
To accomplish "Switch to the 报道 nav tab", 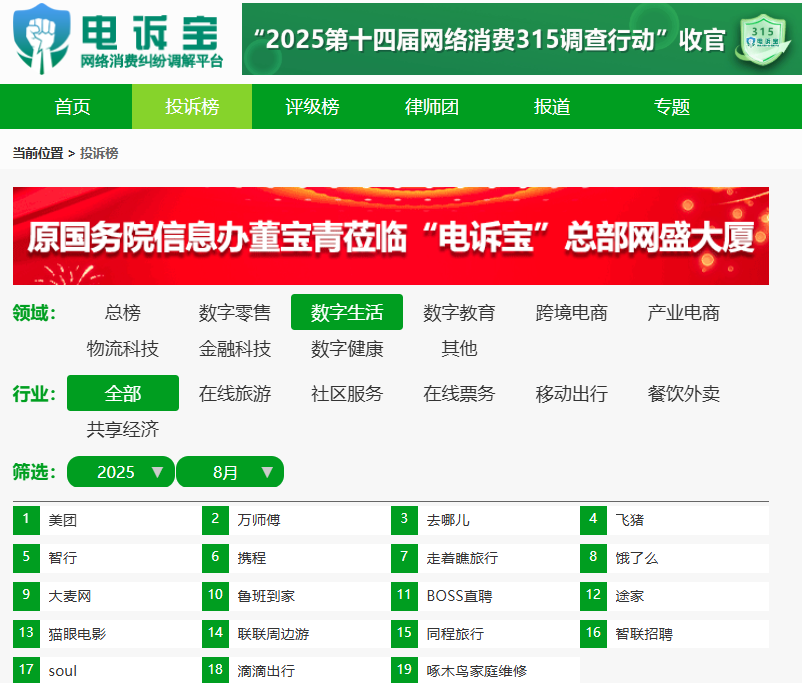I will pos(552,106).
